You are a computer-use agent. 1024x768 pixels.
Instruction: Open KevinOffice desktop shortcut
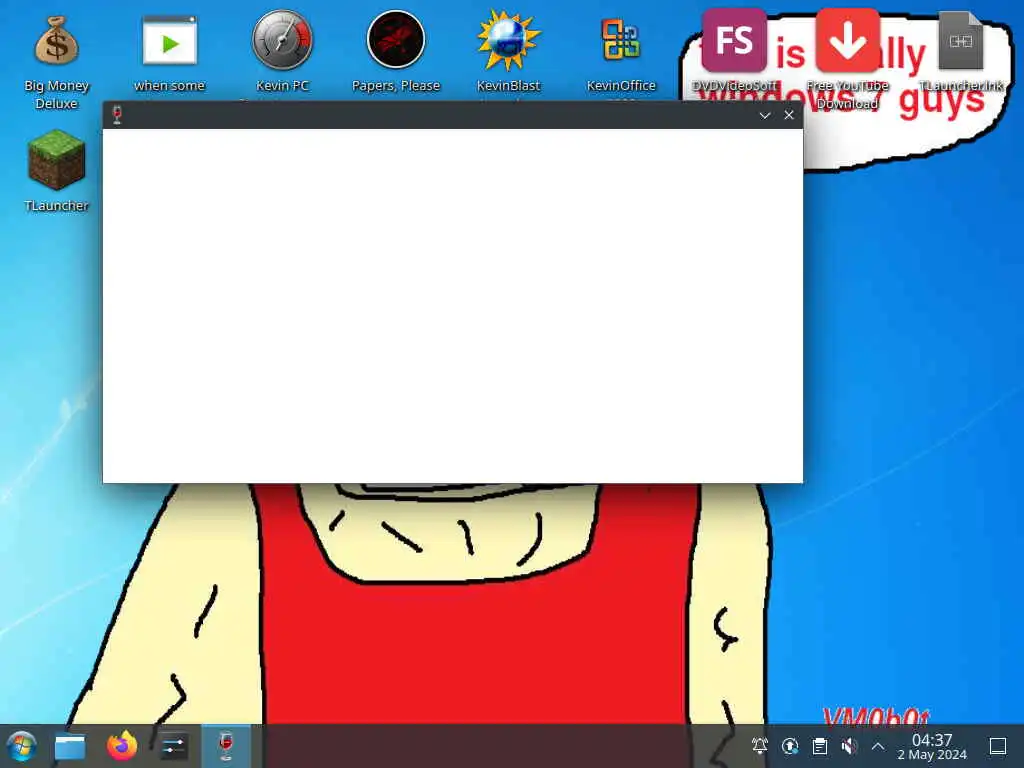[x=621, y=40]
